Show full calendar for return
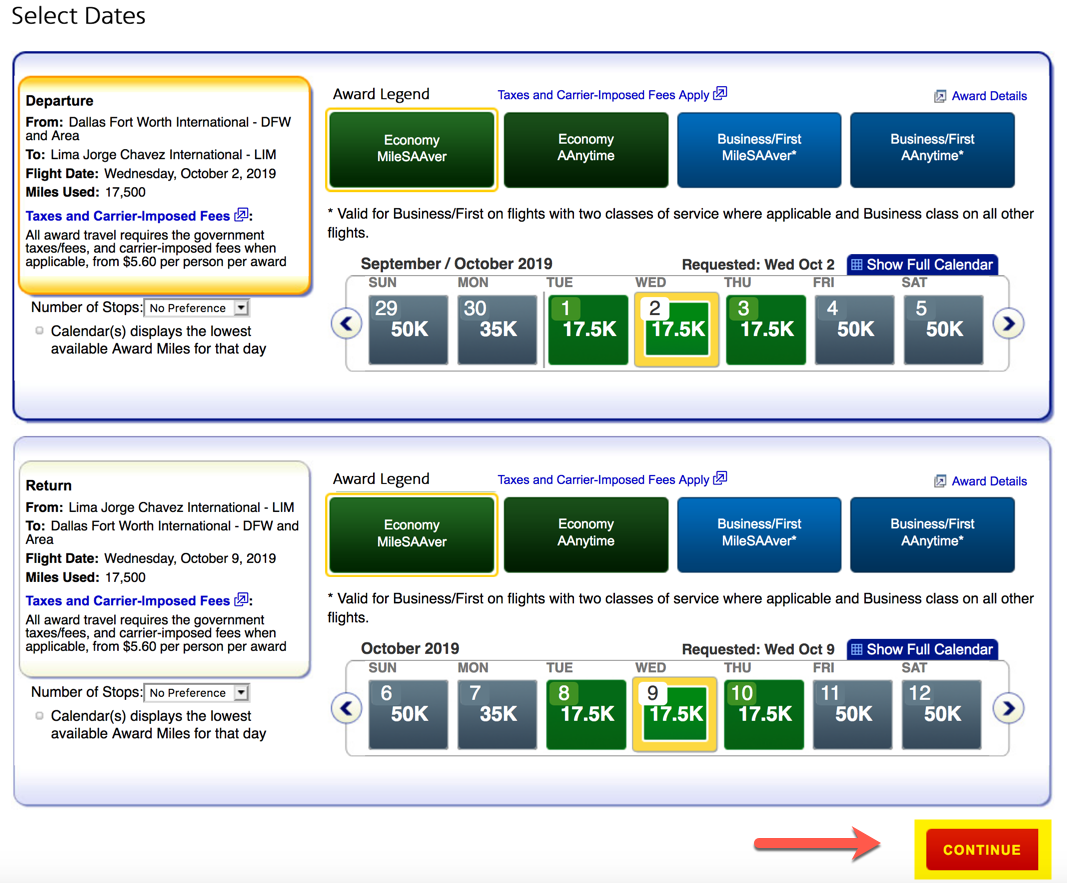1067x883 pixels. click(x=922, y=650)
